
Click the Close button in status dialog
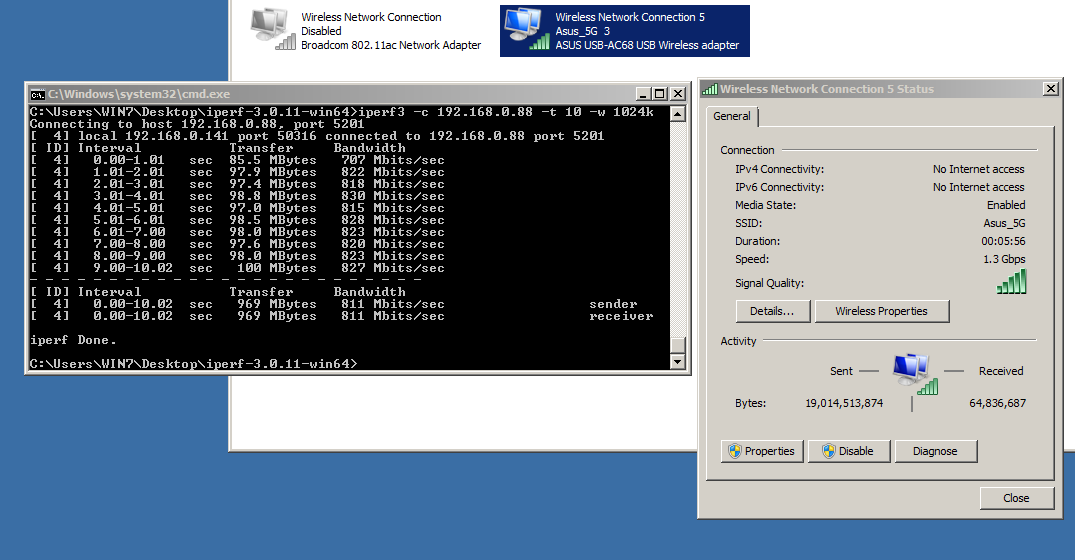coord(1016,498)
